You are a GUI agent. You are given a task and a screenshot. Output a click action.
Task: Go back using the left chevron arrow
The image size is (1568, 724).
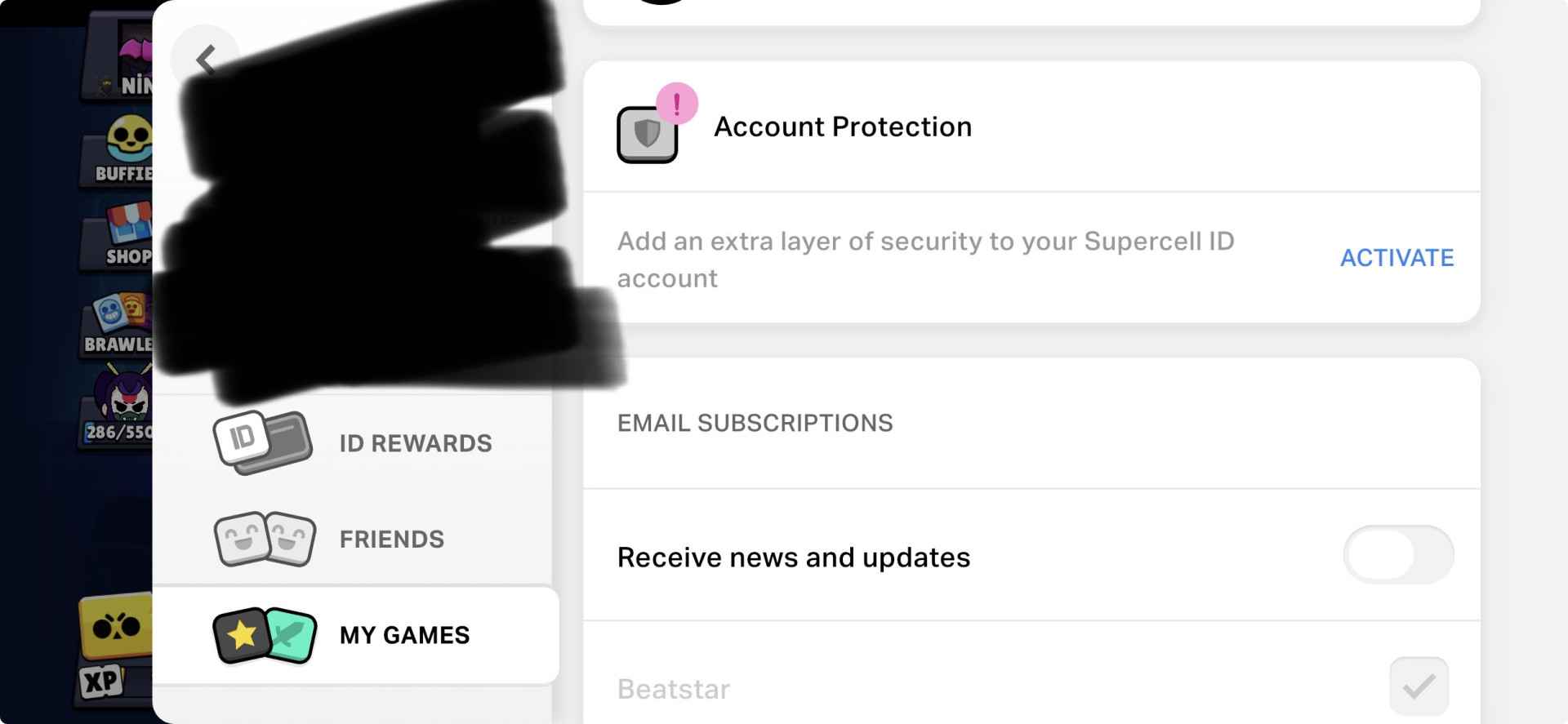(205, 60)
